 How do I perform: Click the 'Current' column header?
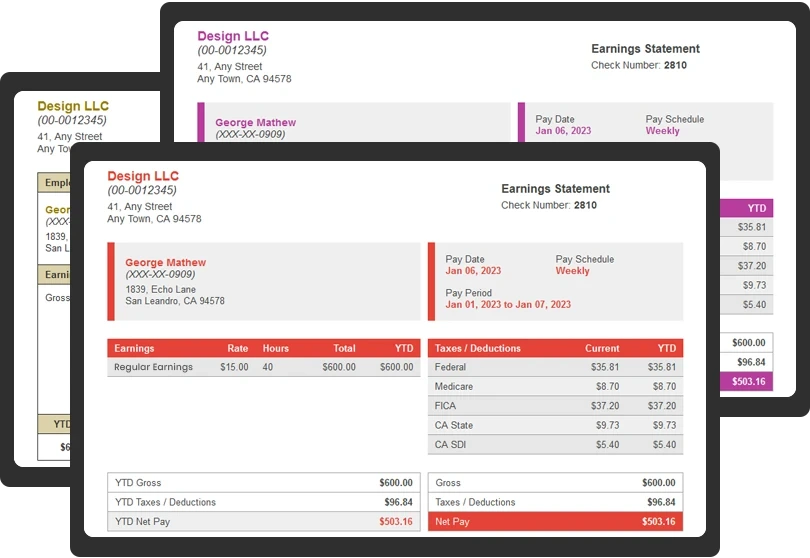click(x=602, y=348)
